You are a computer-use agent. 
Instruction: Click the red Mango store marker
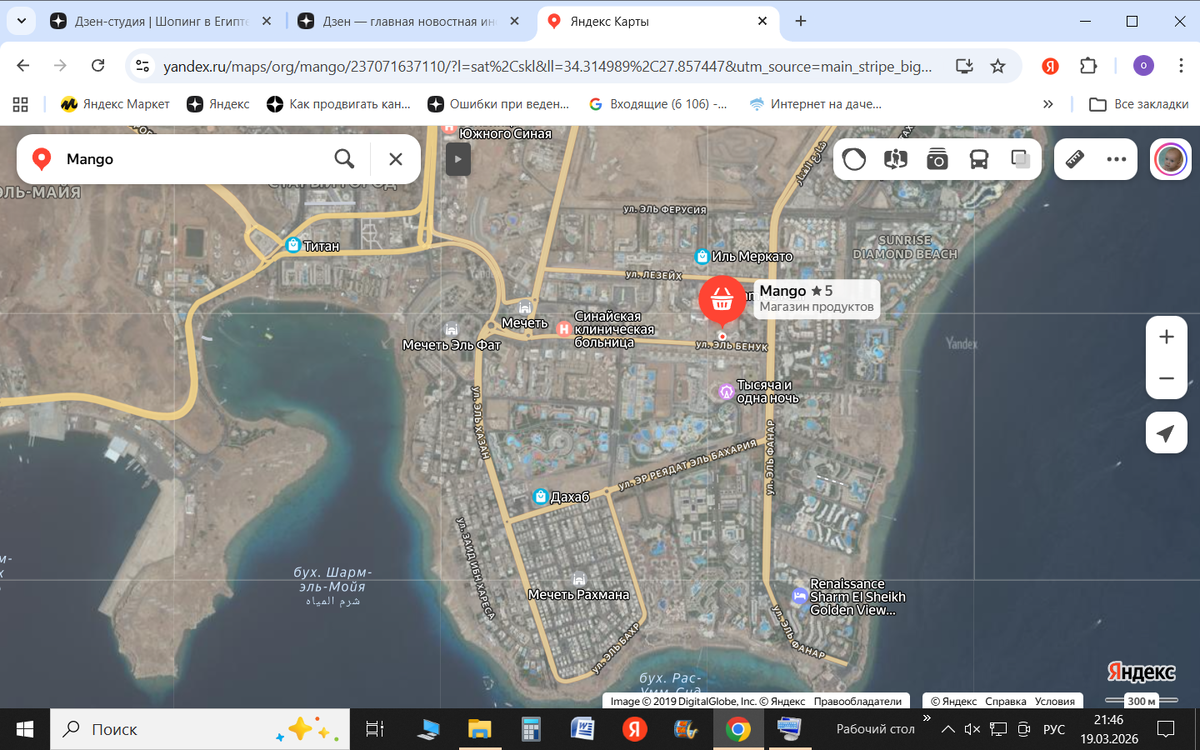pos(722,299)
